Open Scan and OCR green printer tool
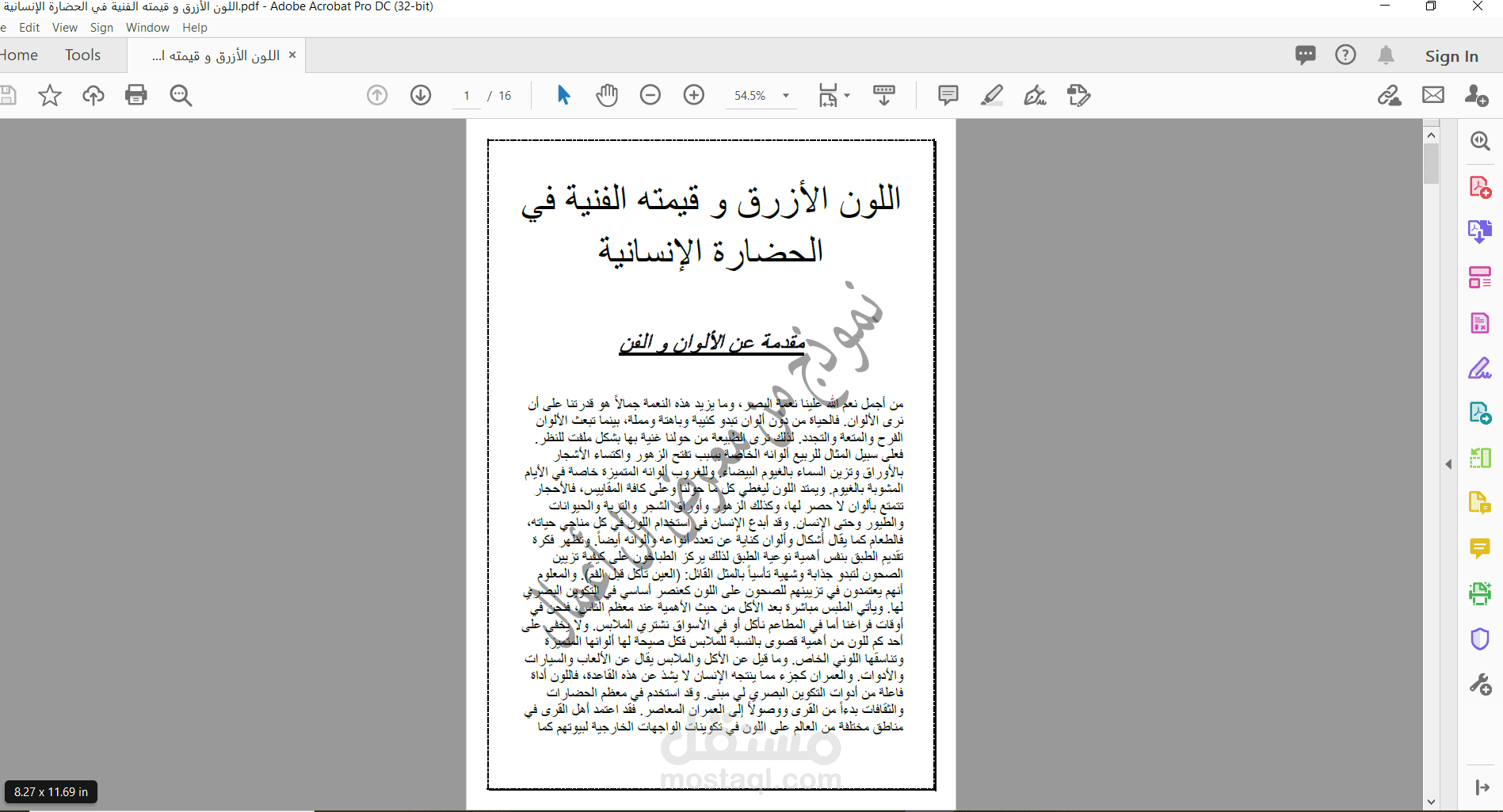Screen dimensions: 1503x812 pos(1480,593)
